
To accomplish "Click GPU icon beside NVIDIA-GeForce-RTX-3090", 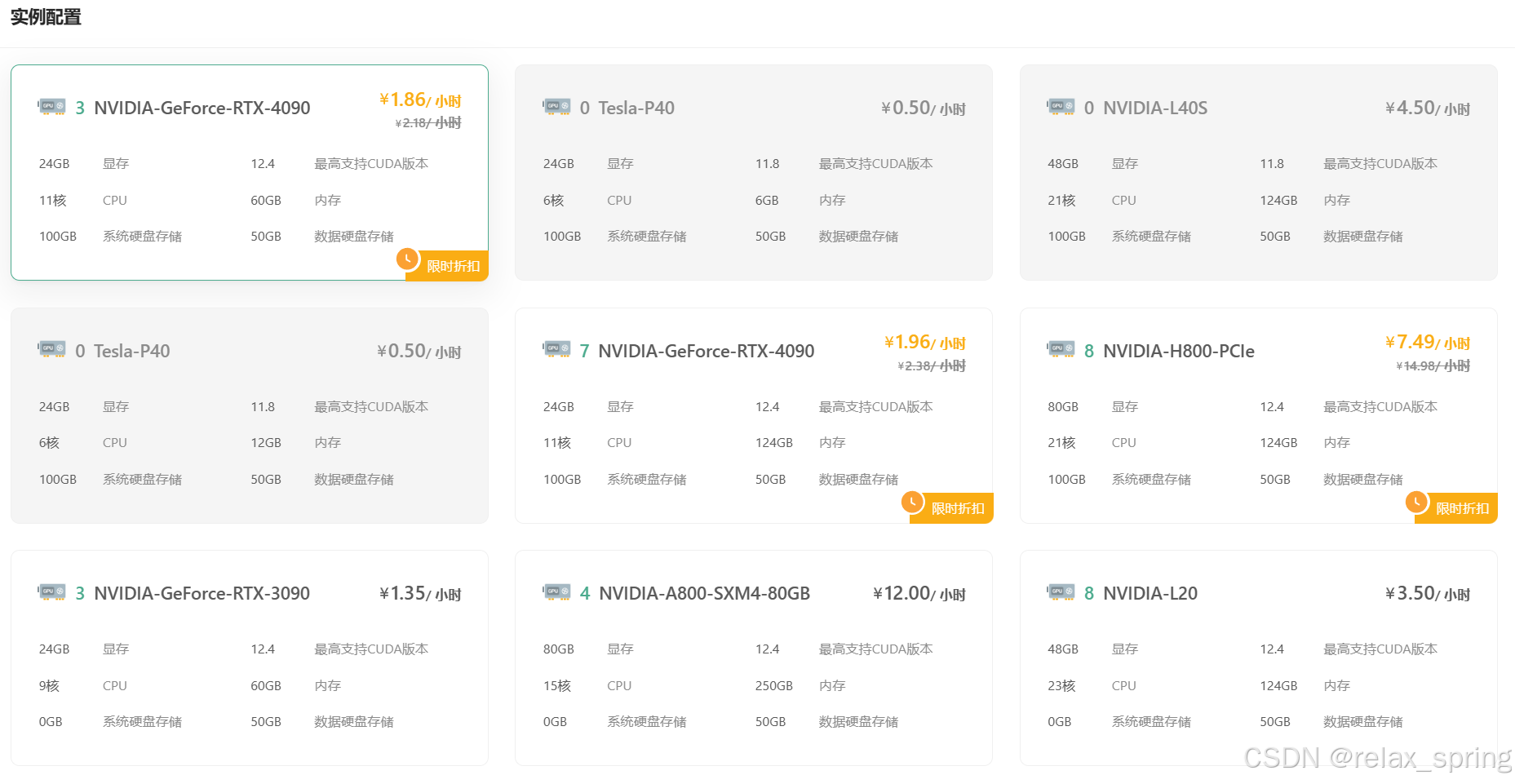I will pyautogui.click(x=52, y=592).
